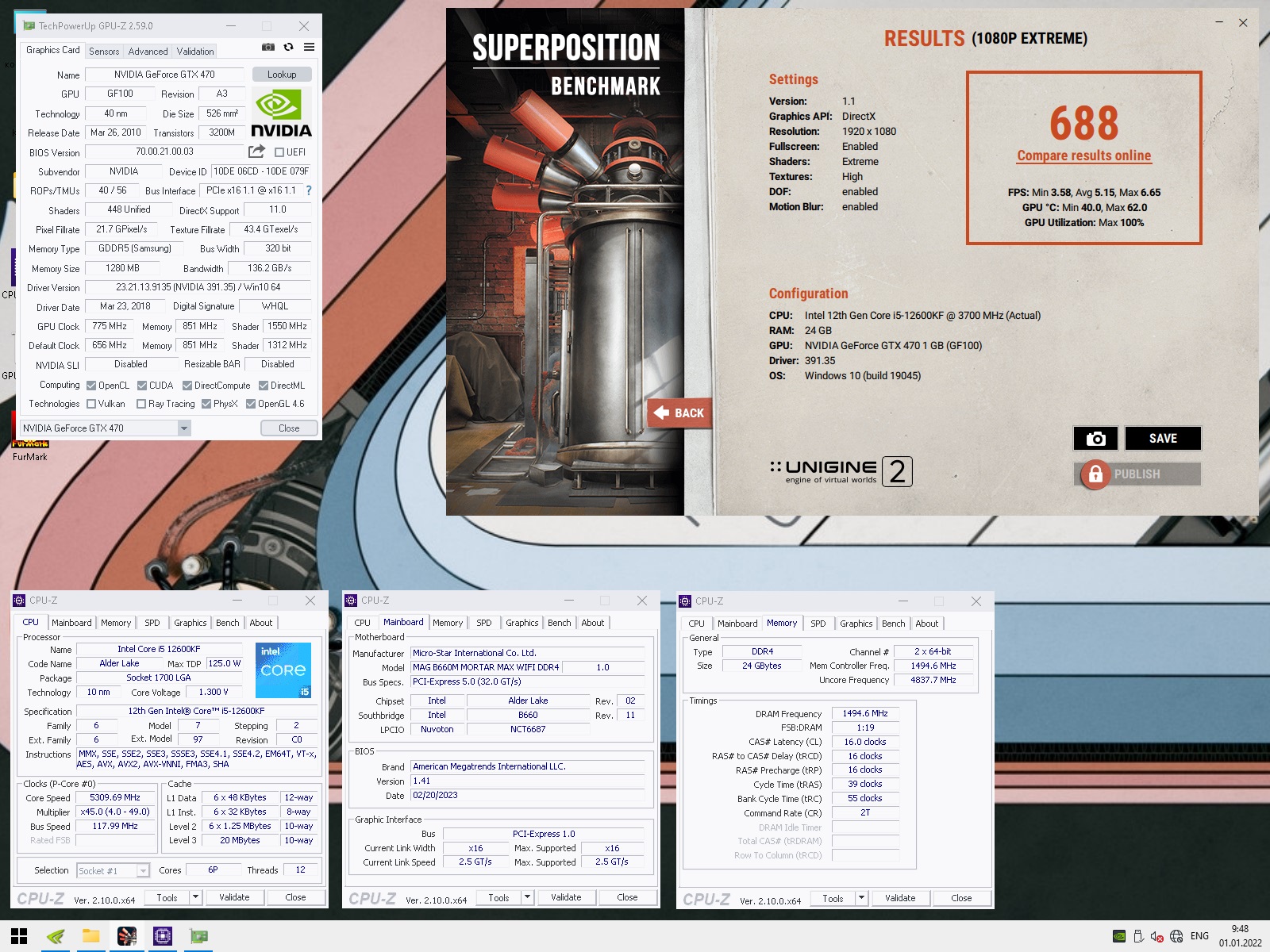Toggle the Vulkan checkbox
The width and height of the screenshot is (1270, 952).
(91, 404)
